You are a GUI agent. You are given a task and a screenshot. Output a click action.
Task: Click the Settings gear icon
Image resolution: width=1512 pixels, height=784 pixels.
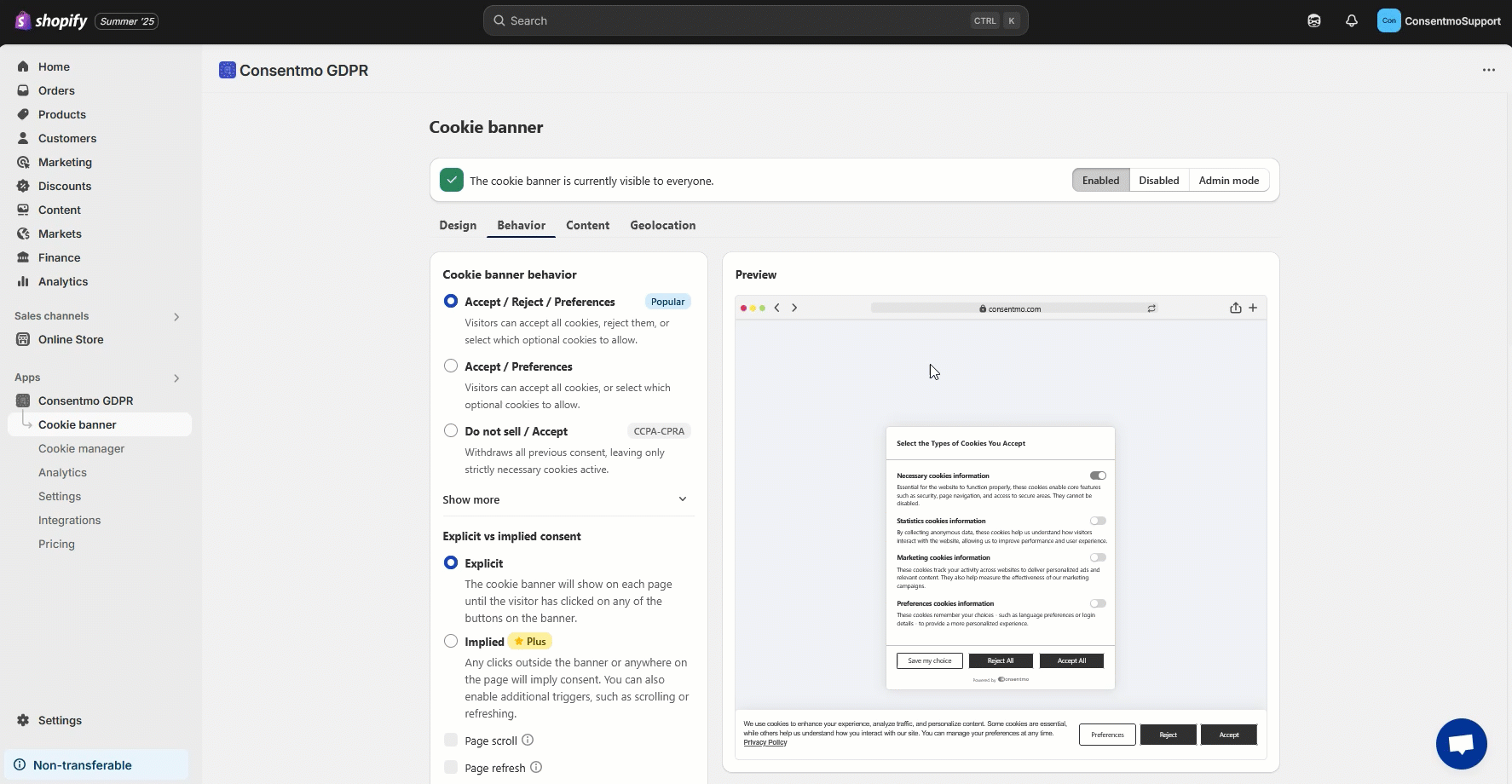coord(23,720)
